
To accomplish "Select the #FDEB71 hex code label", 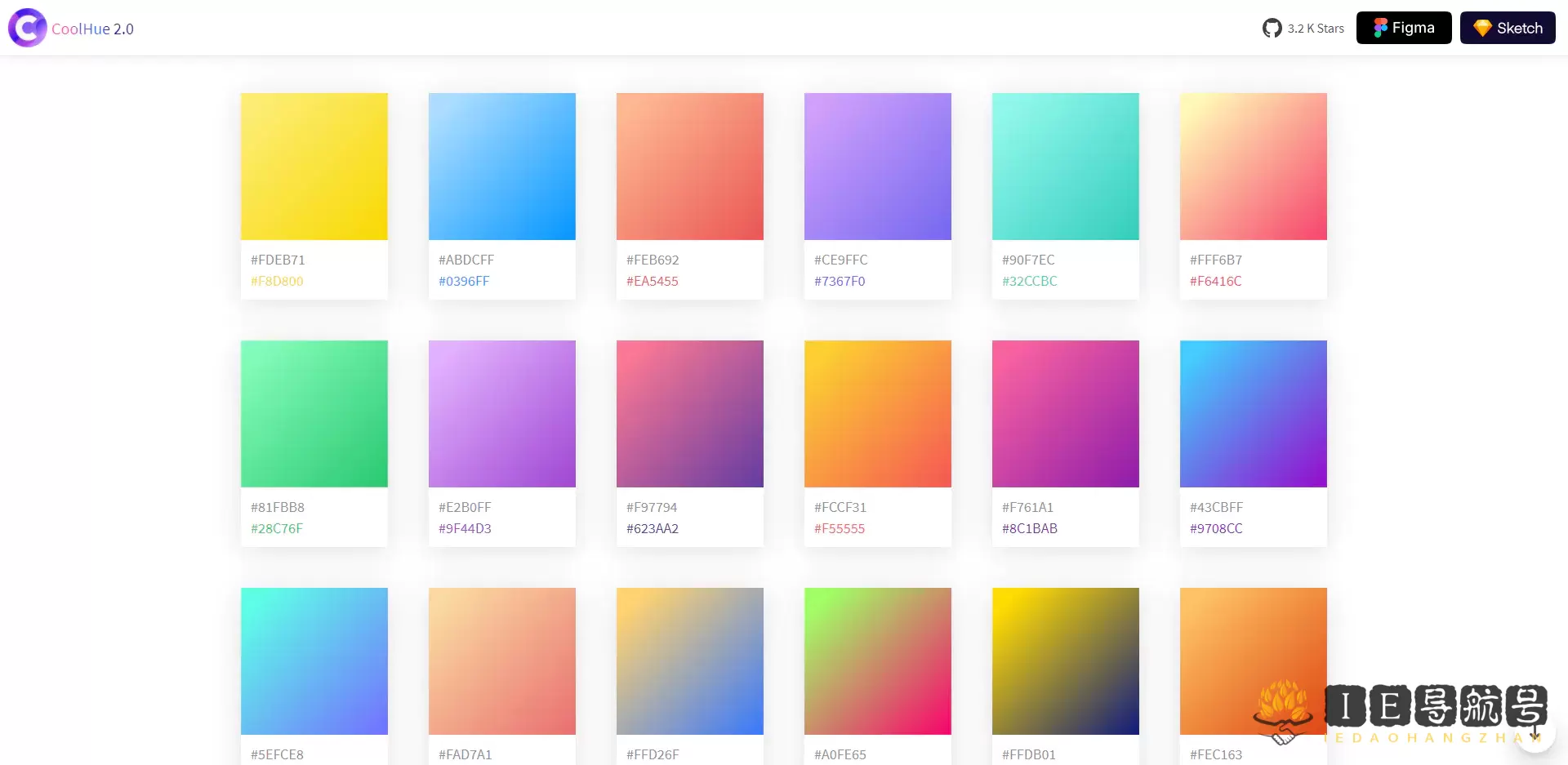I will (278, 260).
